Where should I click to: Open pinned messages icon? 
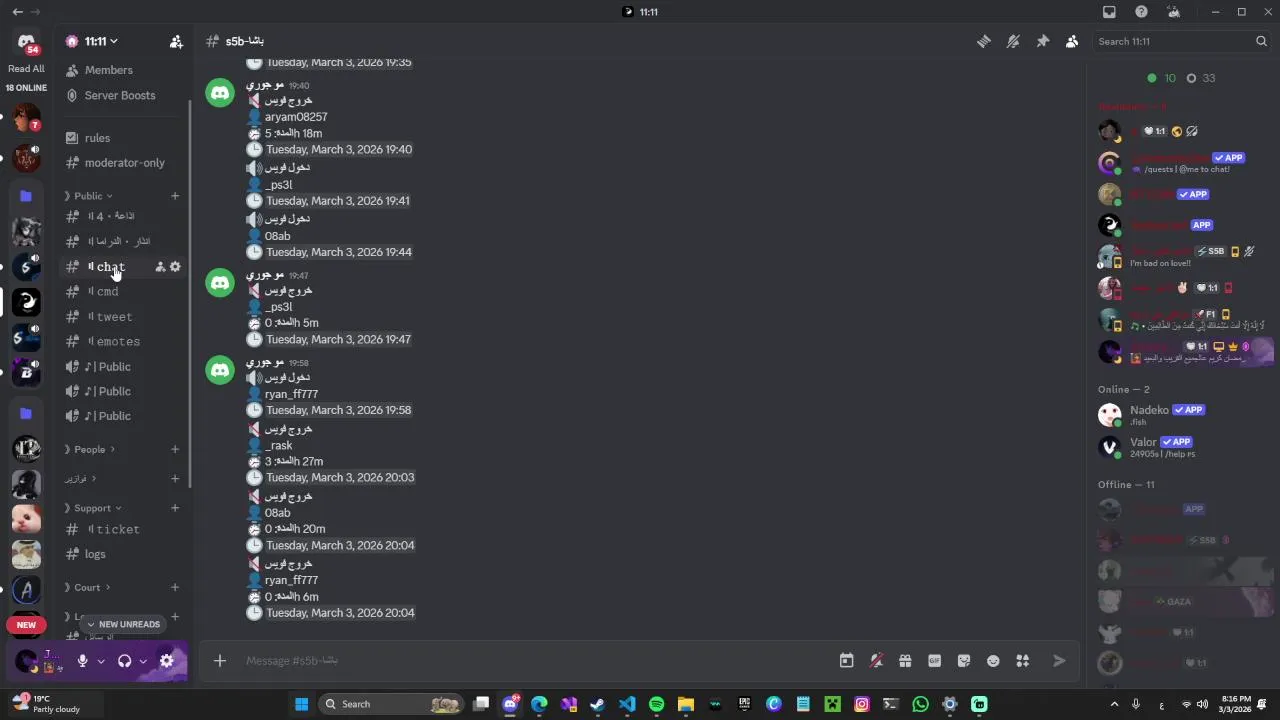coord(1042,41)
